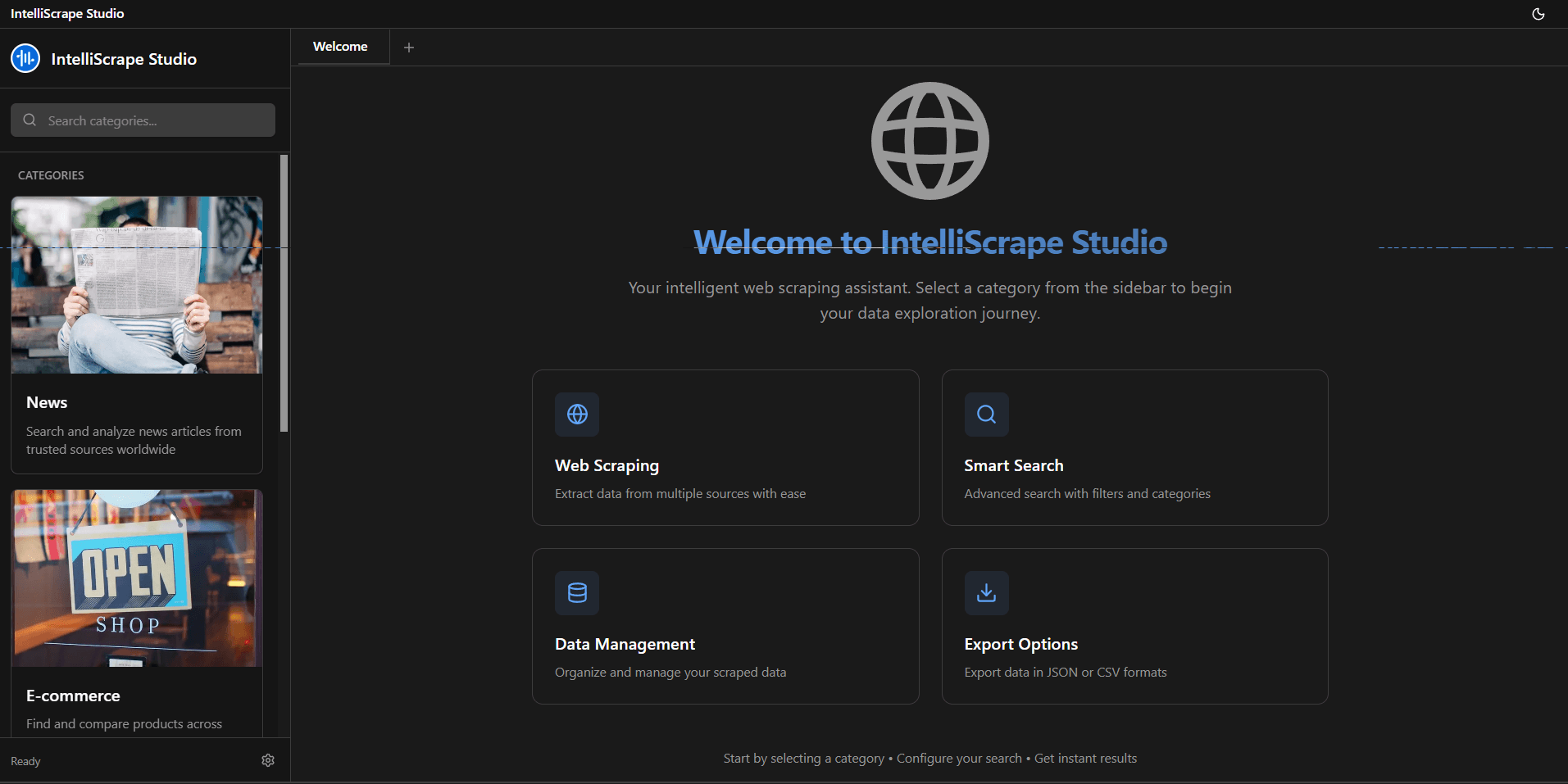Click the Export Options download icon
The height and width of the screenshot is (784, 1568).
986,593
